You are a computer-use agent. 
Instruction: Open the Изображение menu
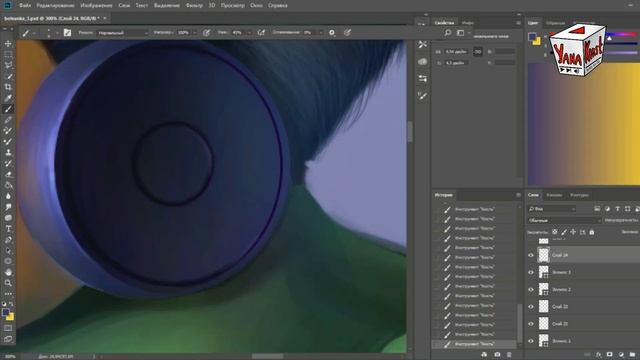[x=96, y=6]
